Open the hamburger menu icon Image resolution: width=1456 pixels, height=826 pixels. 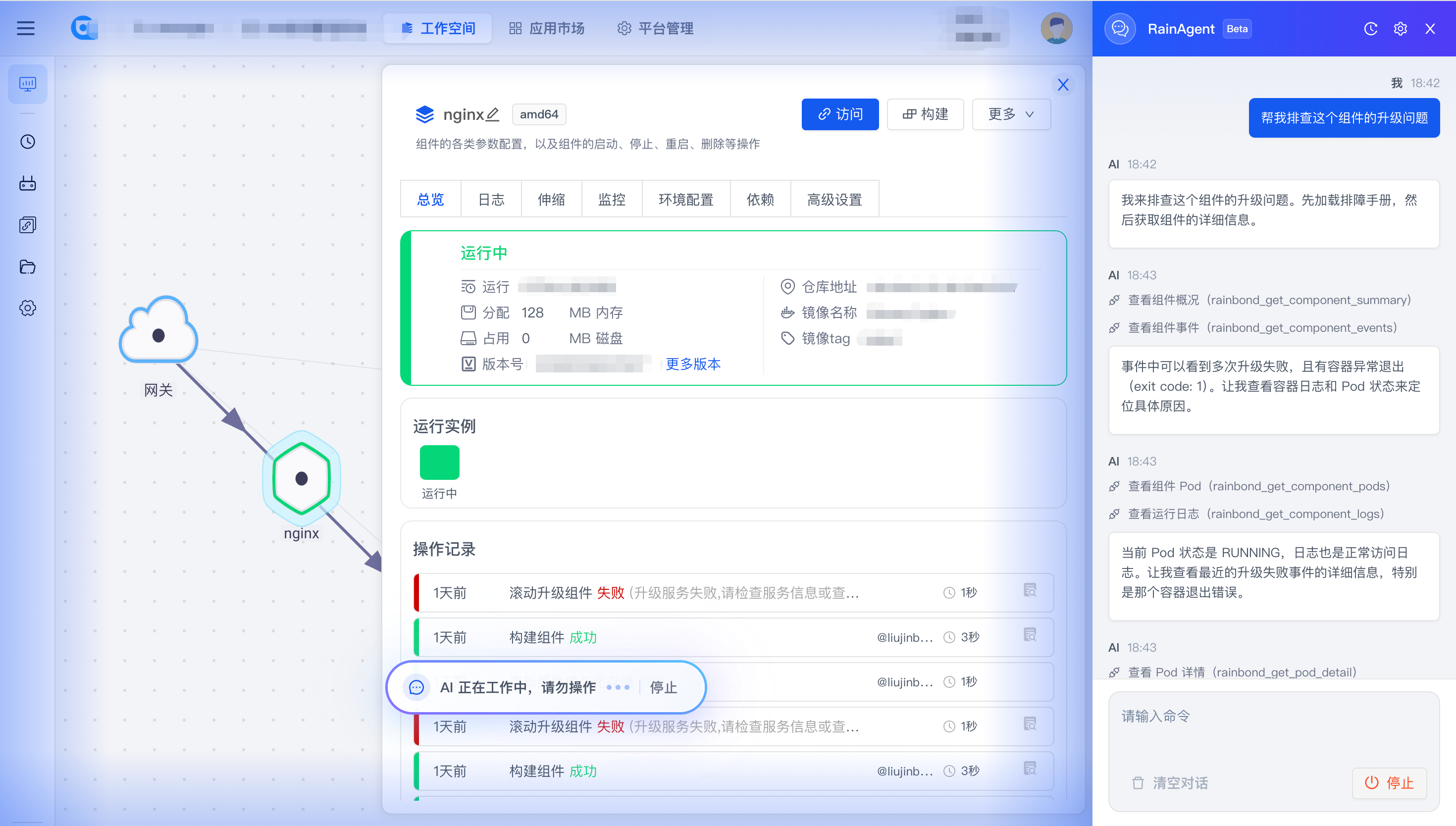click(26, 28)
